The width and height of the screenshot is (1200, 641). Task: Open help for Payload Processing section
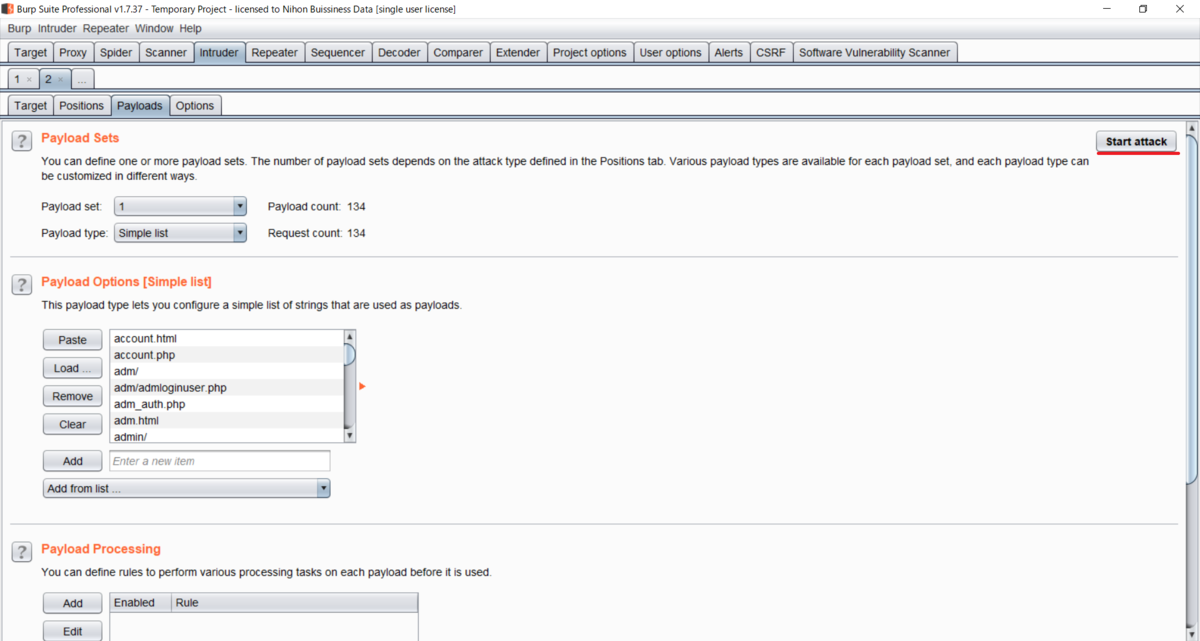click(x=21, y=552)
